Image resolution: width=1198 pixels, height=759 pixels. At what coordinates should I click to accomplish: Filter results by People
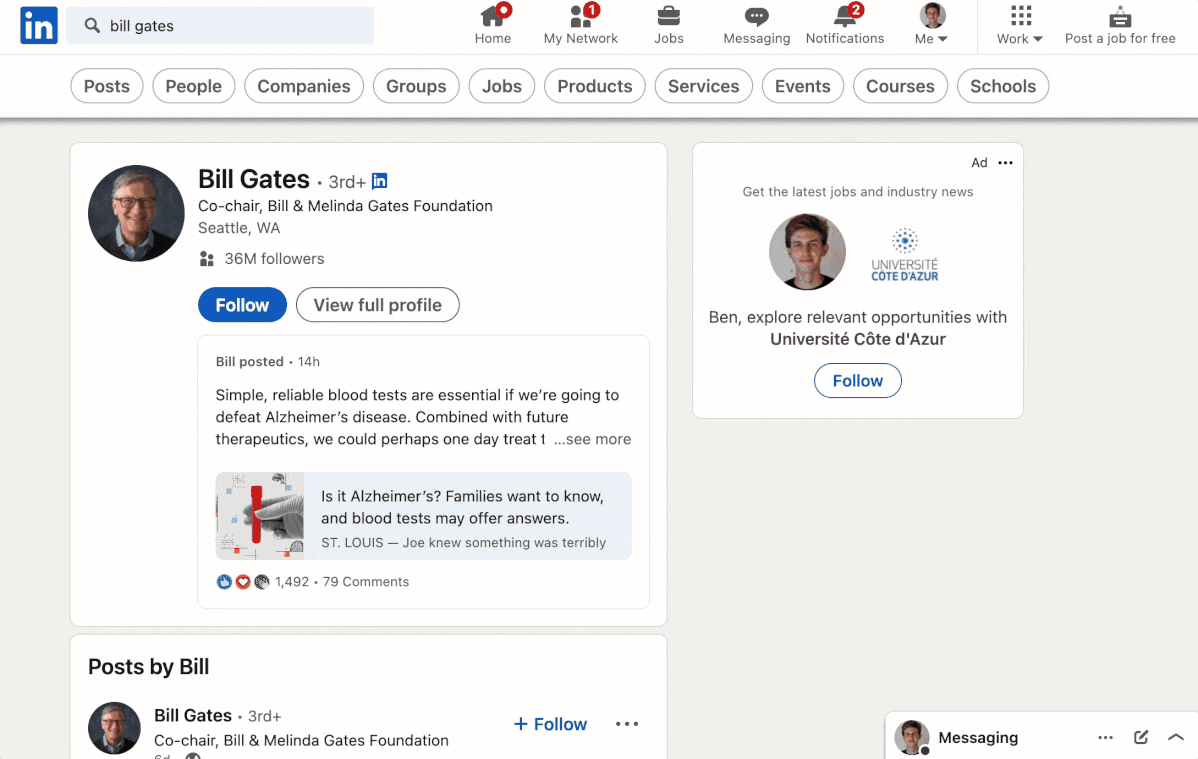pyautogui.click(x=193, y=86)
